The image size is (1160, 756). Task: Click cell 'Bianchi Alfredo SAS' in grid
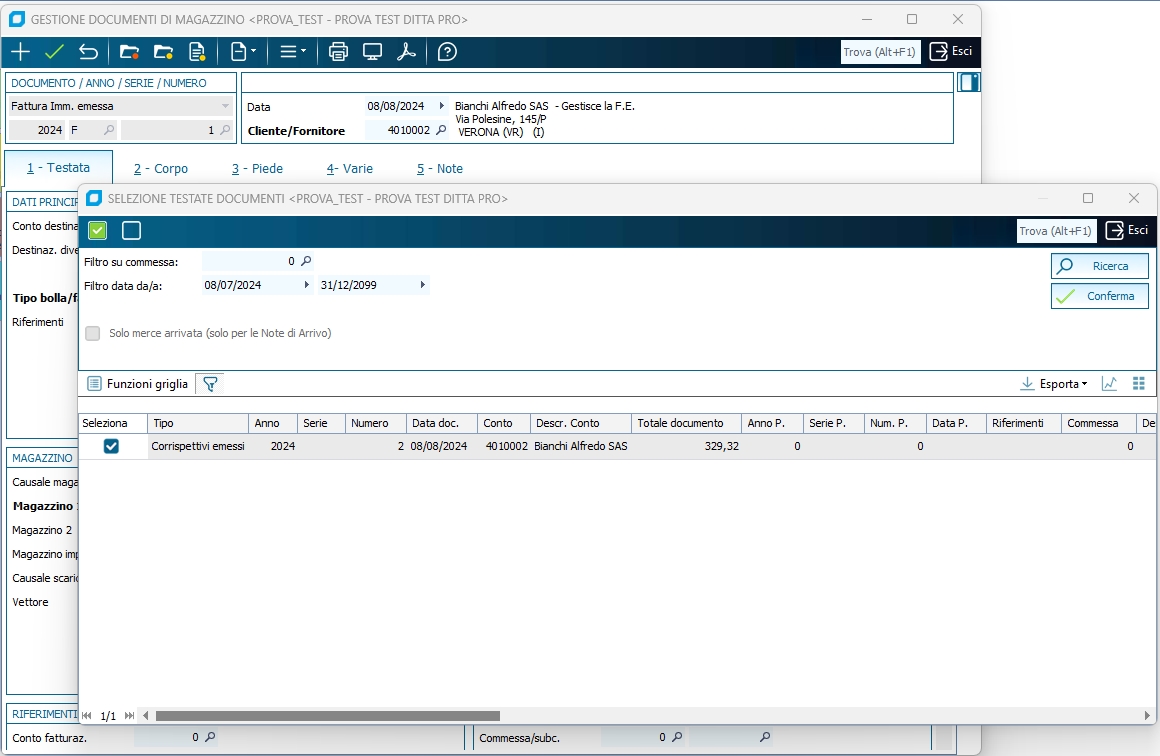click(581, 446)
